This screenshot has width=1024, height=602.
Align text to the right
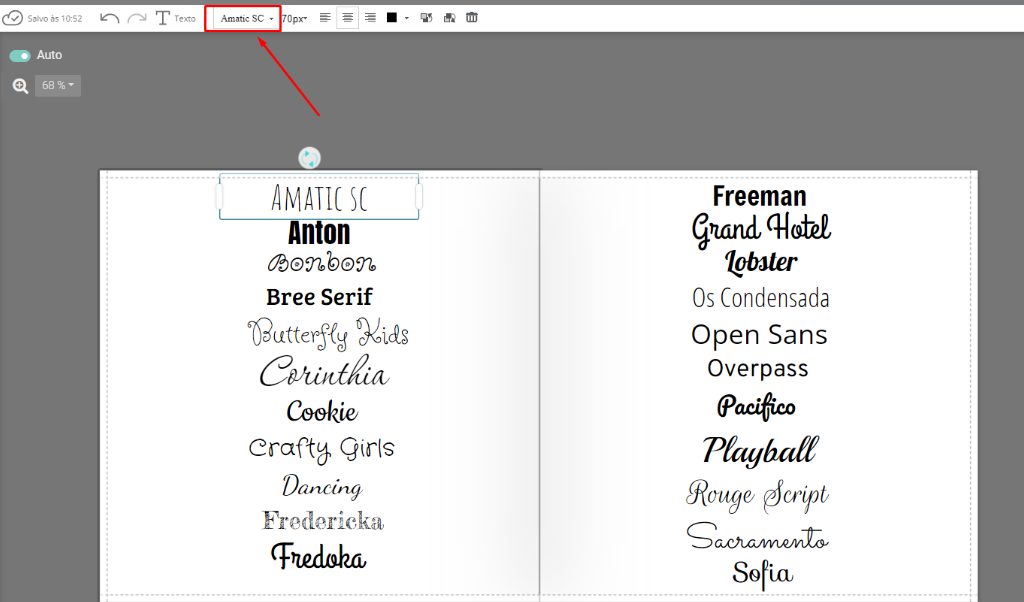point(370,18)
